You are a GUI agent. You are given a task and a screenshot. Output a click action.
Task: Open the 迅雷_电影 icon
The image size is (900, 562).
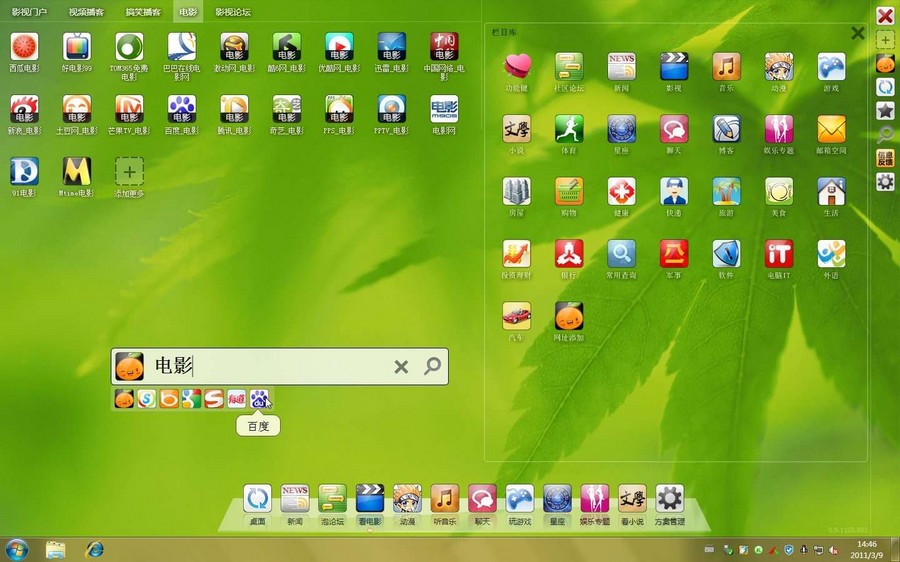tap(391, 46)
